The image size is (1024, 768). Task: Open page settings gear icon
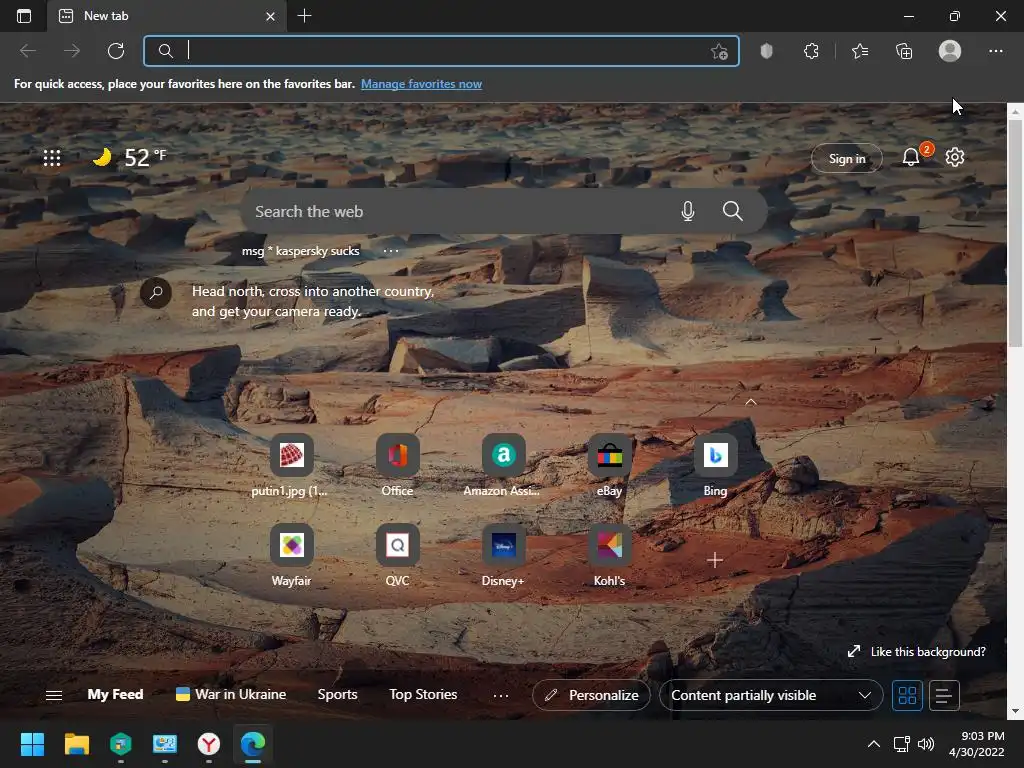coord(955,157)
